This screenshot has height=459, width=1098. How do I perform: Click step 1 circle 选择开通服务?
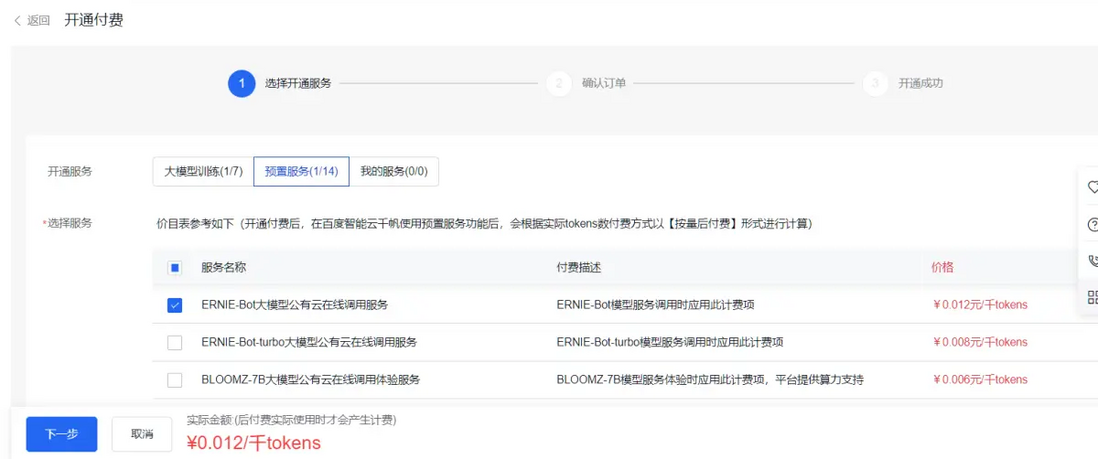click(241, 83)
